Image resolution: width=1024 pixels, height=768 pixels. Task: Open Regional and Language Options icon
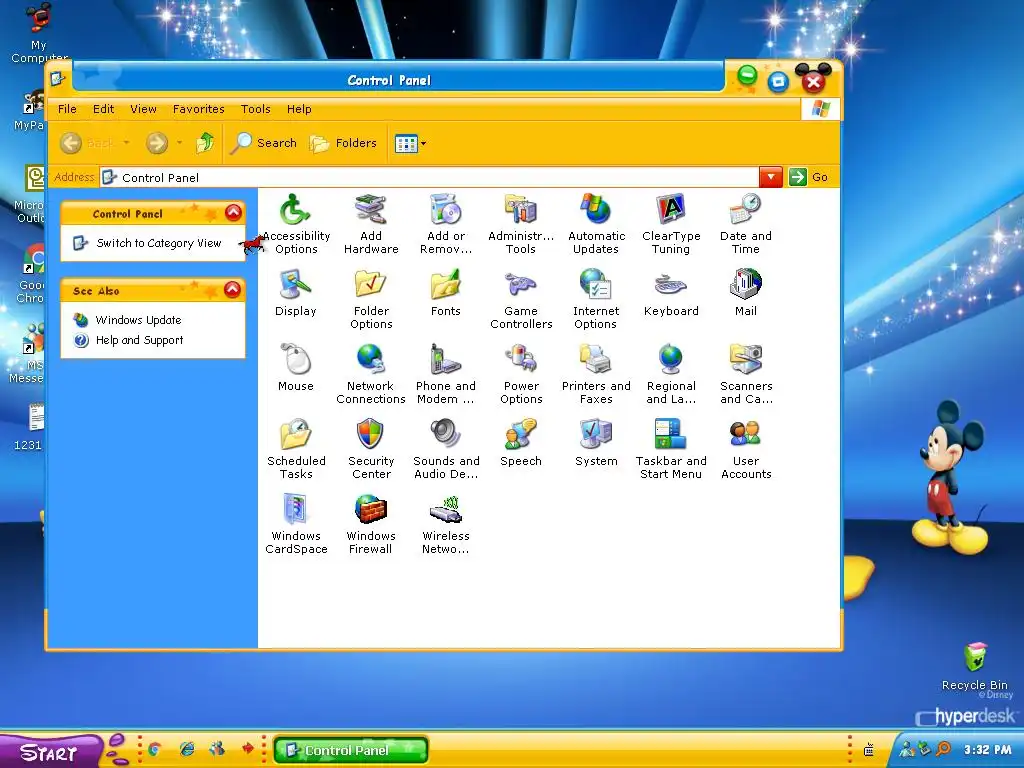coord(671,374)
